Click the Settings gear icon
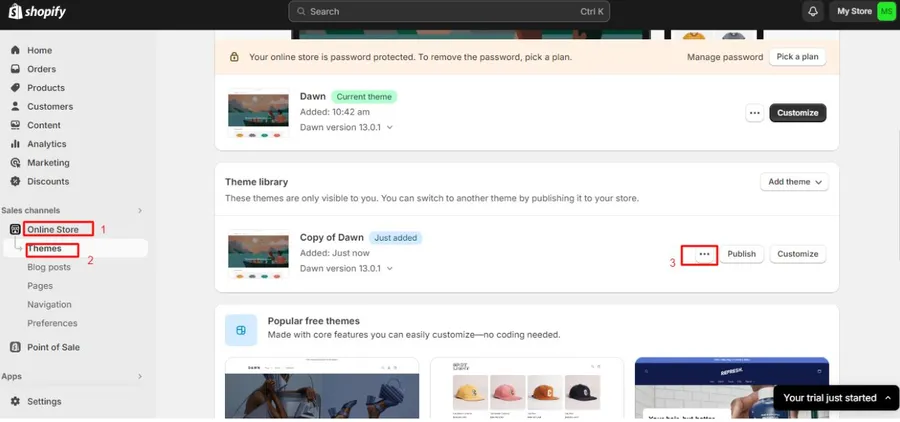Screen dimensions: 900x422 point(15,401)
